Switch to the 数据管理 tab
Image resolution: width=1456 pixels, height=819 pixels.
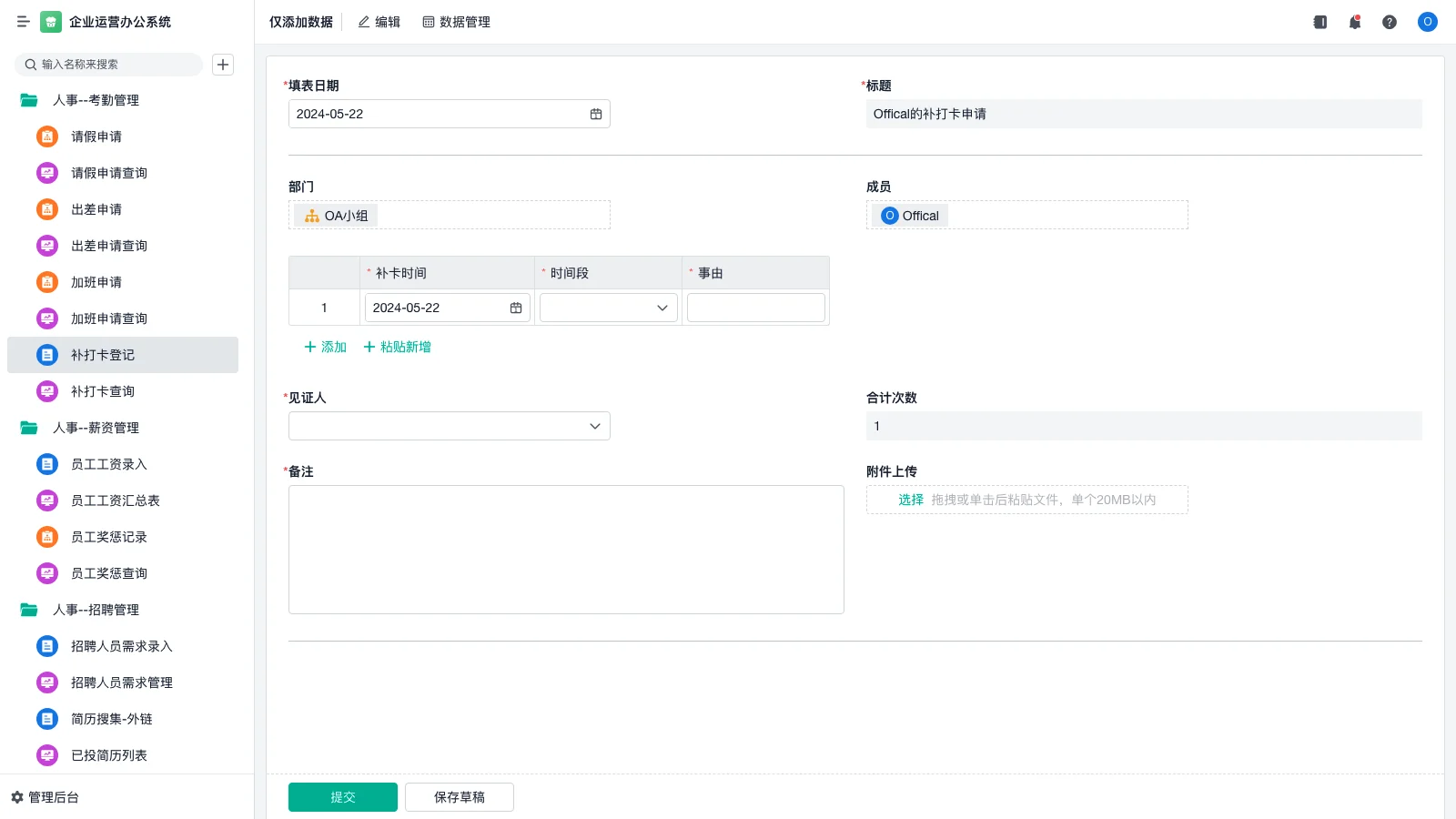click(x=456, y=22)
